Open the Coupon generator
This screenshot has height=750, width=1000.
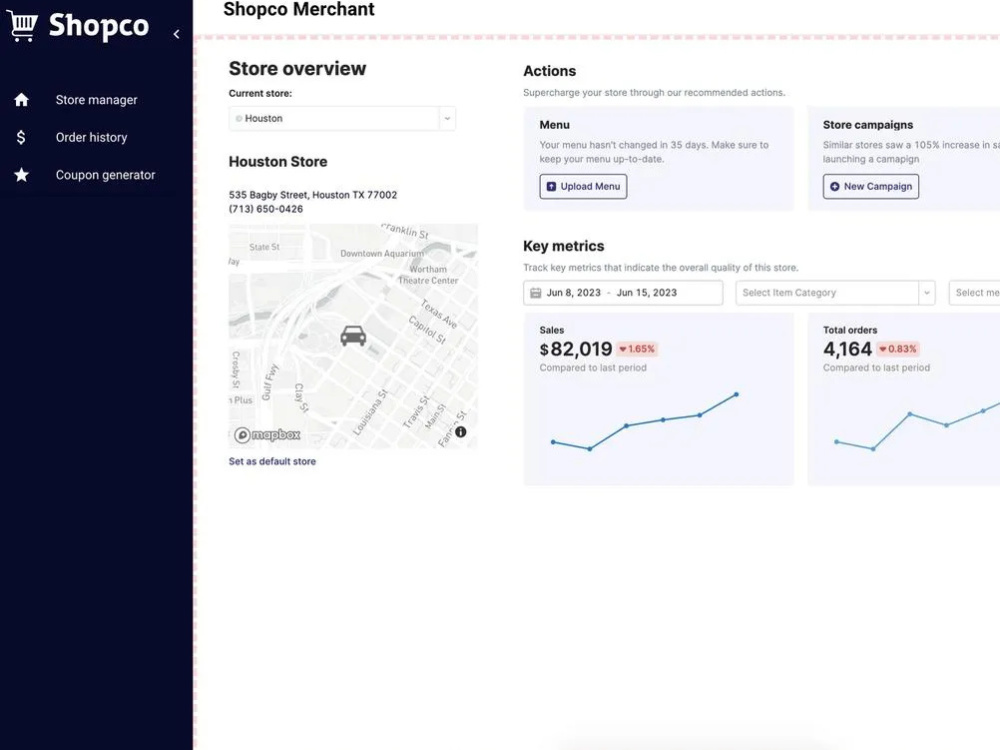[x=105, y=175]
